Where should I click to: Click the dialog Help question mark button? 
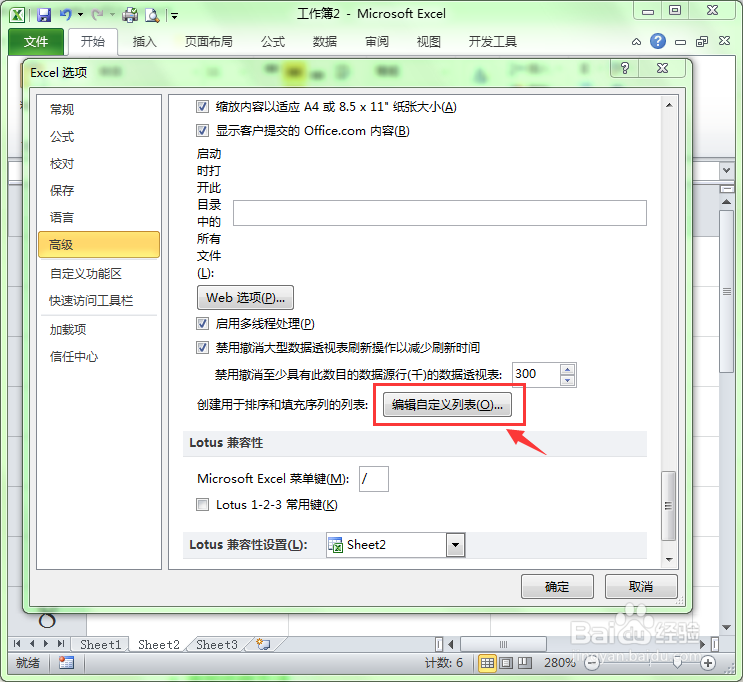625,68
